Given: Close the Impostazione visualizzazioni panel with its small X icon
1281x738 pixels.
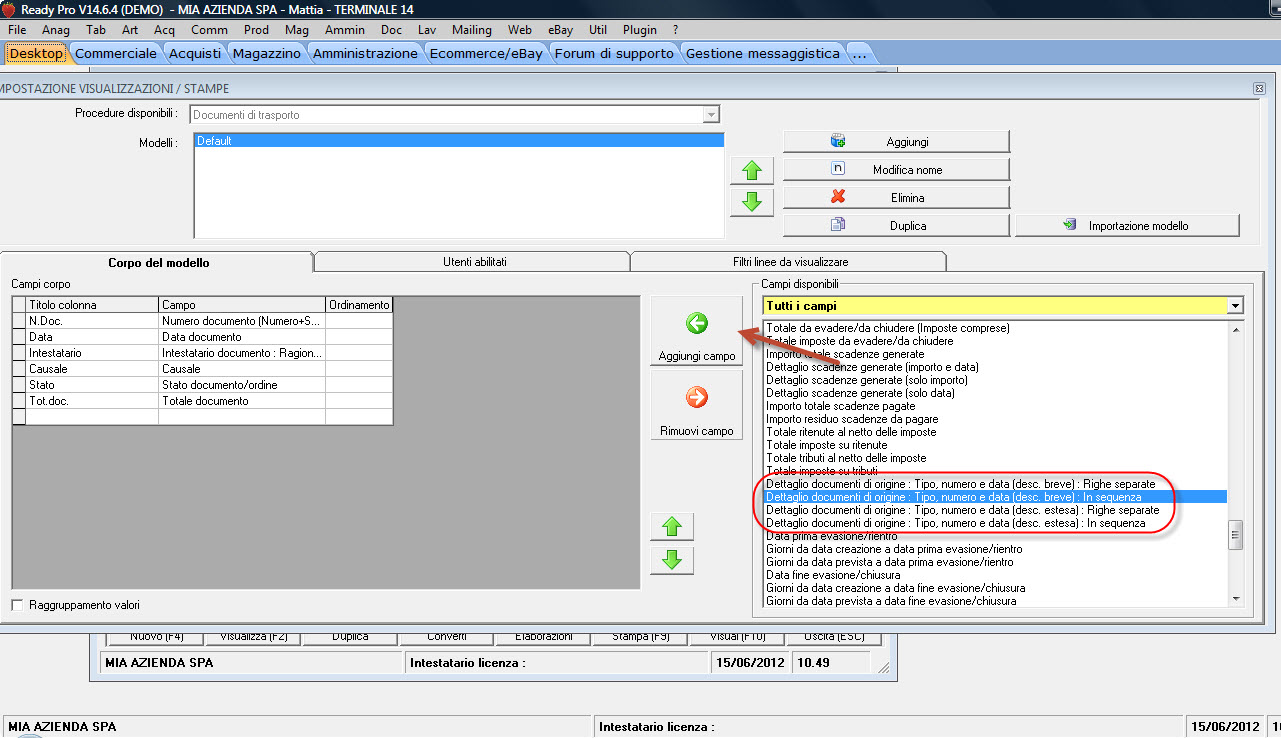Looking at the screenshot, I should [1259, 89].
